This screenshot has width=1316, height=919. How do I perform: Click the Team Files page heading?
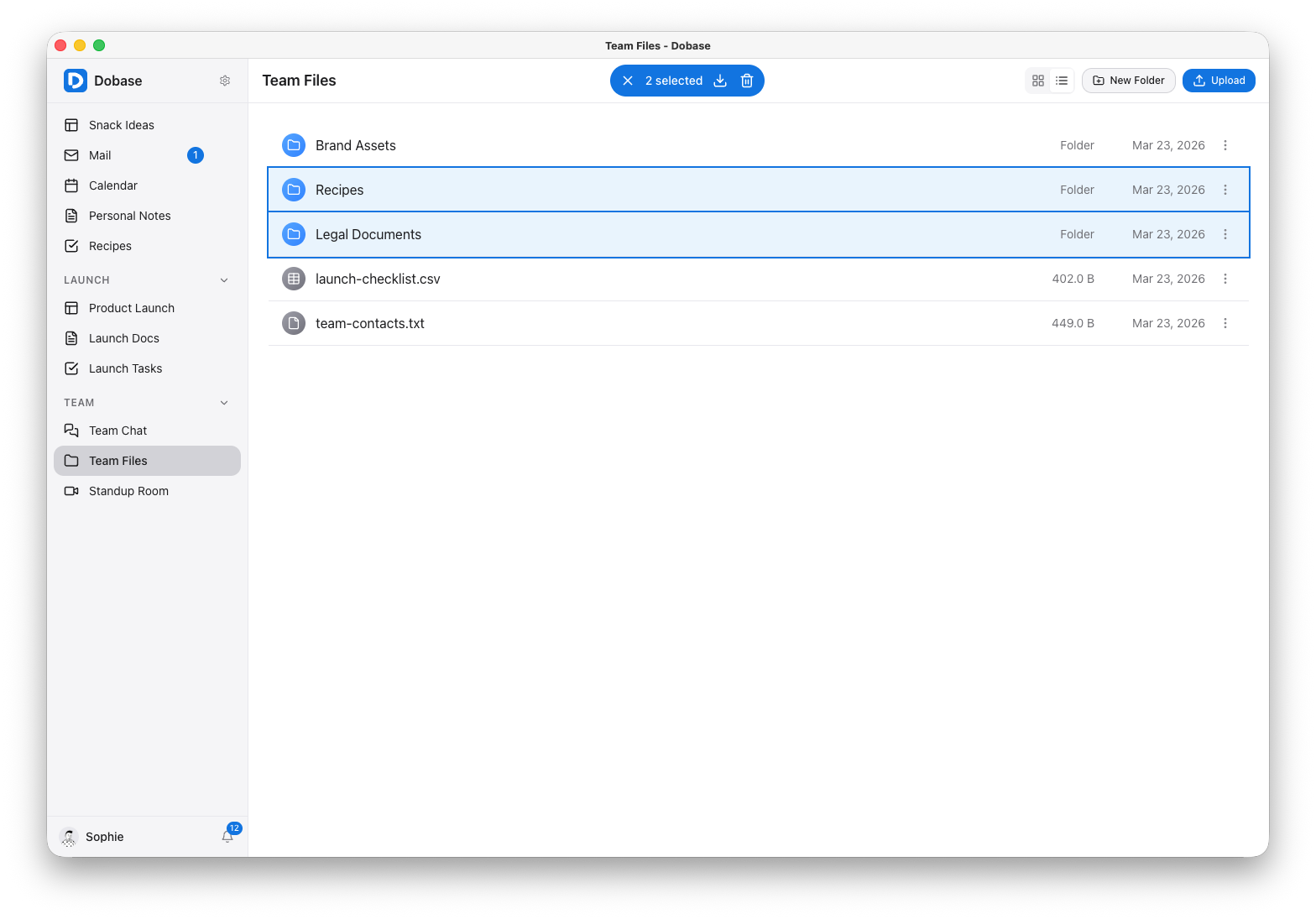(299, 81)
